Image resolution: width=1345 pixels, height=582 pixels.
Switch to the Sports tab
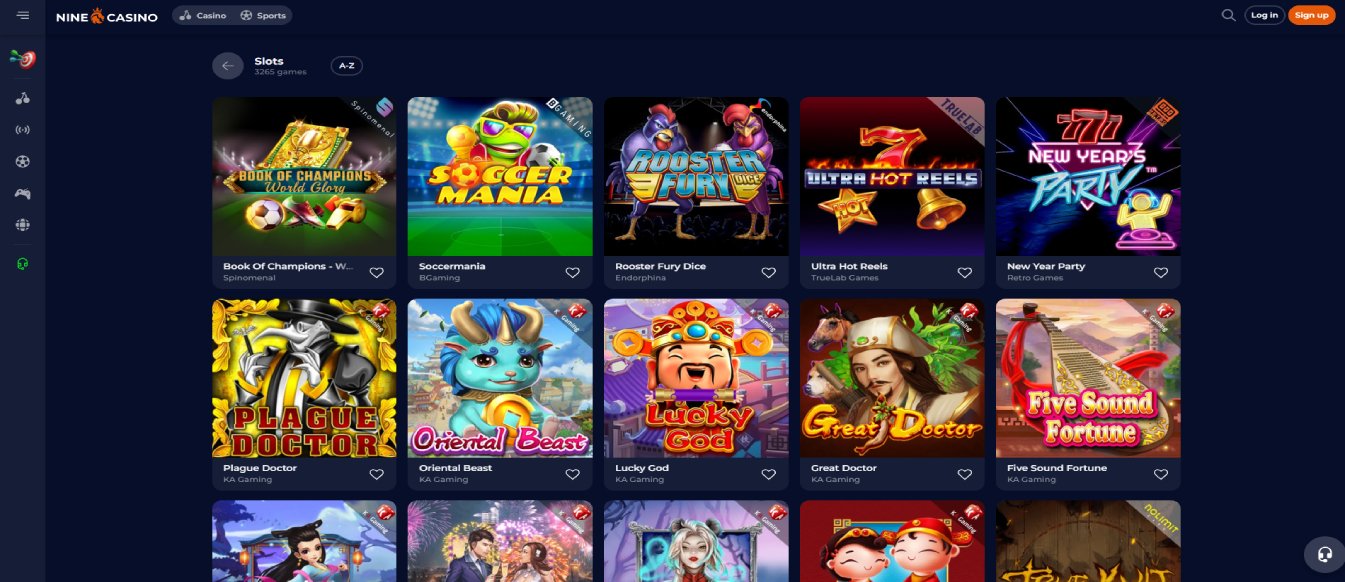pyautogui.click(x=263, y=15)
